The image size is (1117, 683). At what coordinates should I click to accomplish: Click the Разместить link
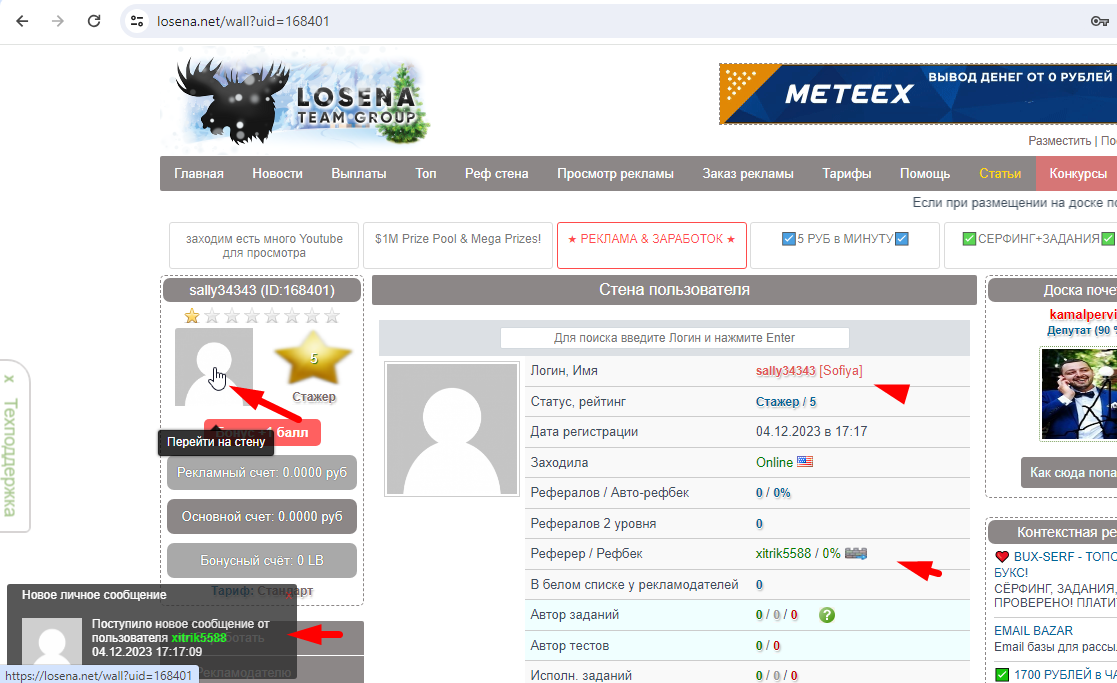[x=1059, y=141]
